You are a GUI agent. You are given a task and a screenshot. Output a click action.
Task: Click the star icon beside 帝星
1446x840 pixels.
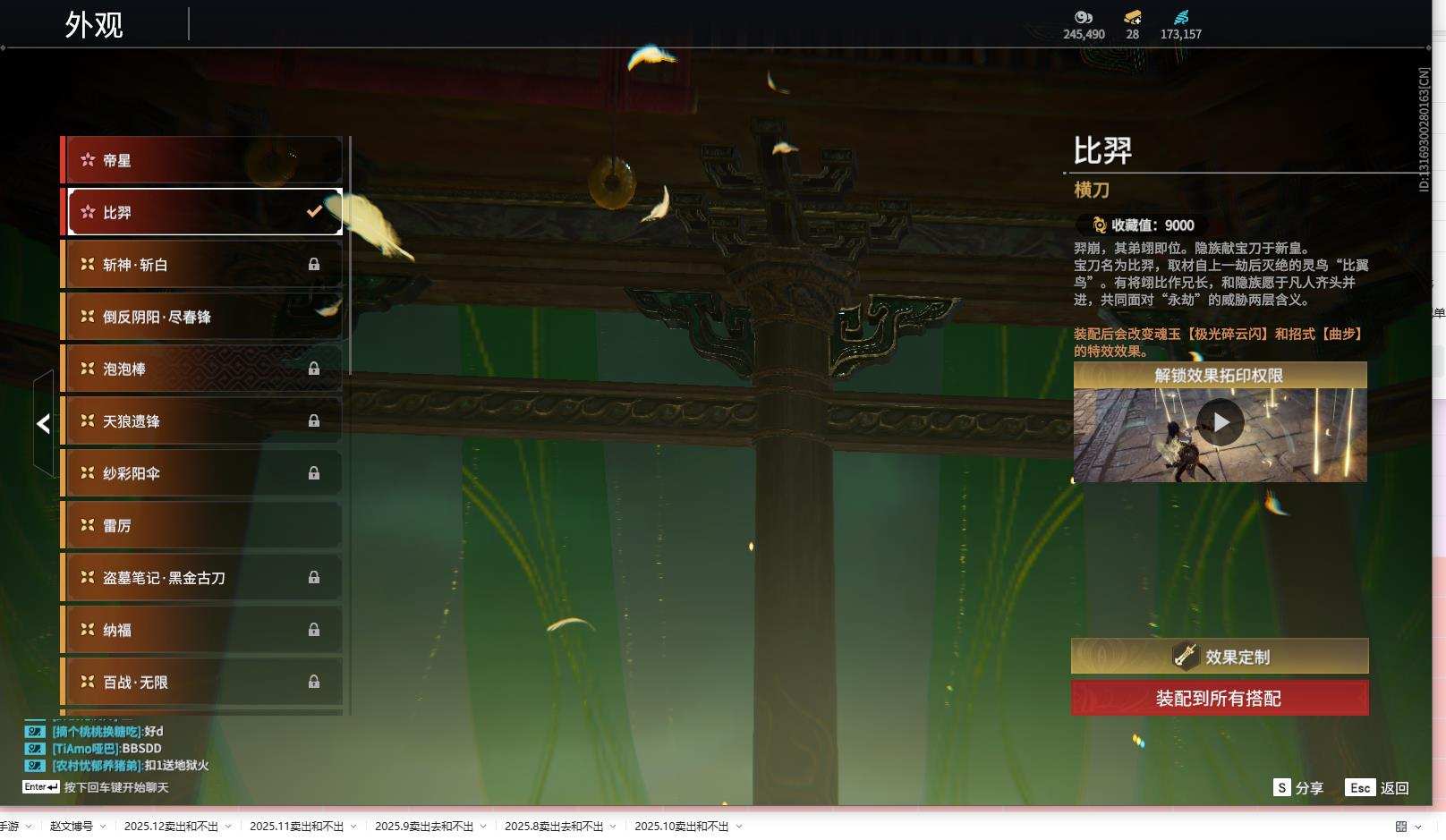click(x=88, y=160)
